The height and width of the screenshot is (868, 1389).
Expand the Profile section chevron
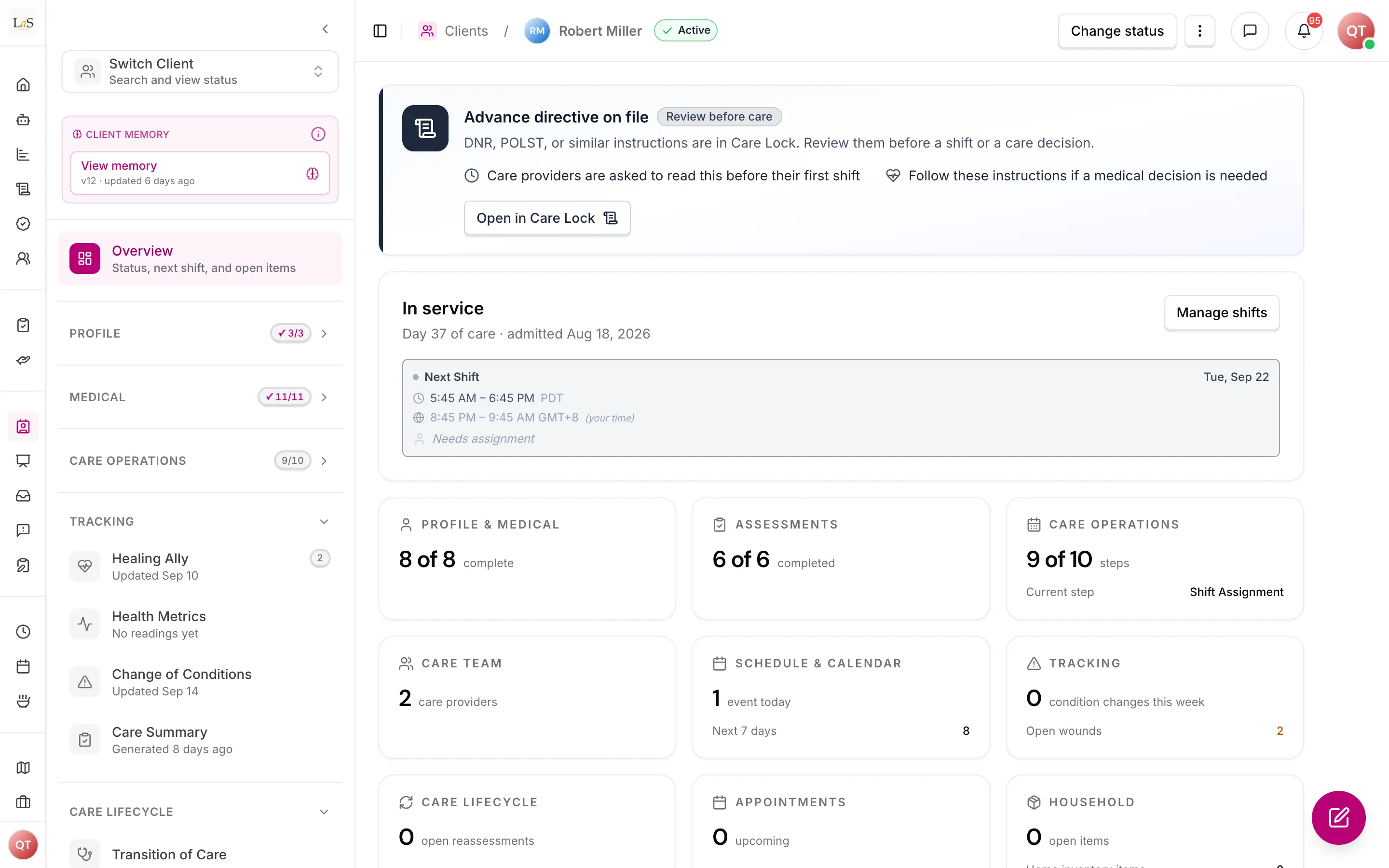pos(324,334)
